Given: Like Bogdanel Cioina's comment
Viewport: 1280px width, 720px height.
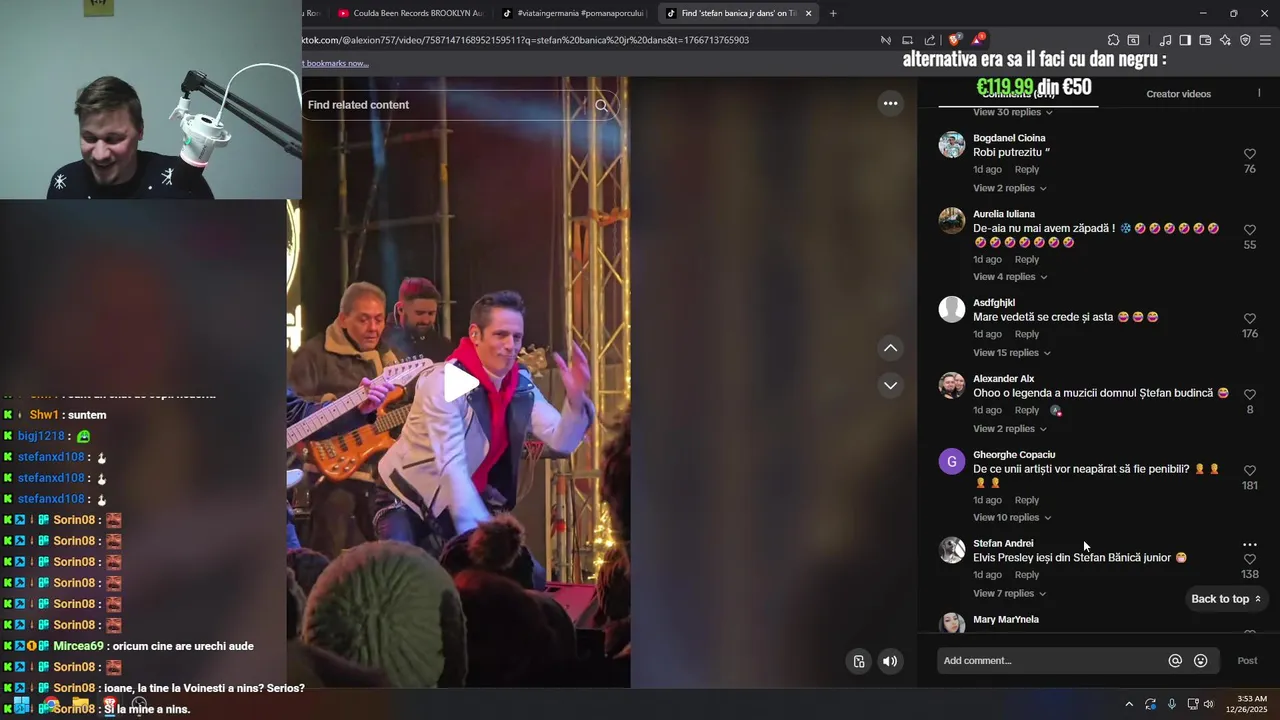Looking at the screenshot, I should click(1250, 154).
